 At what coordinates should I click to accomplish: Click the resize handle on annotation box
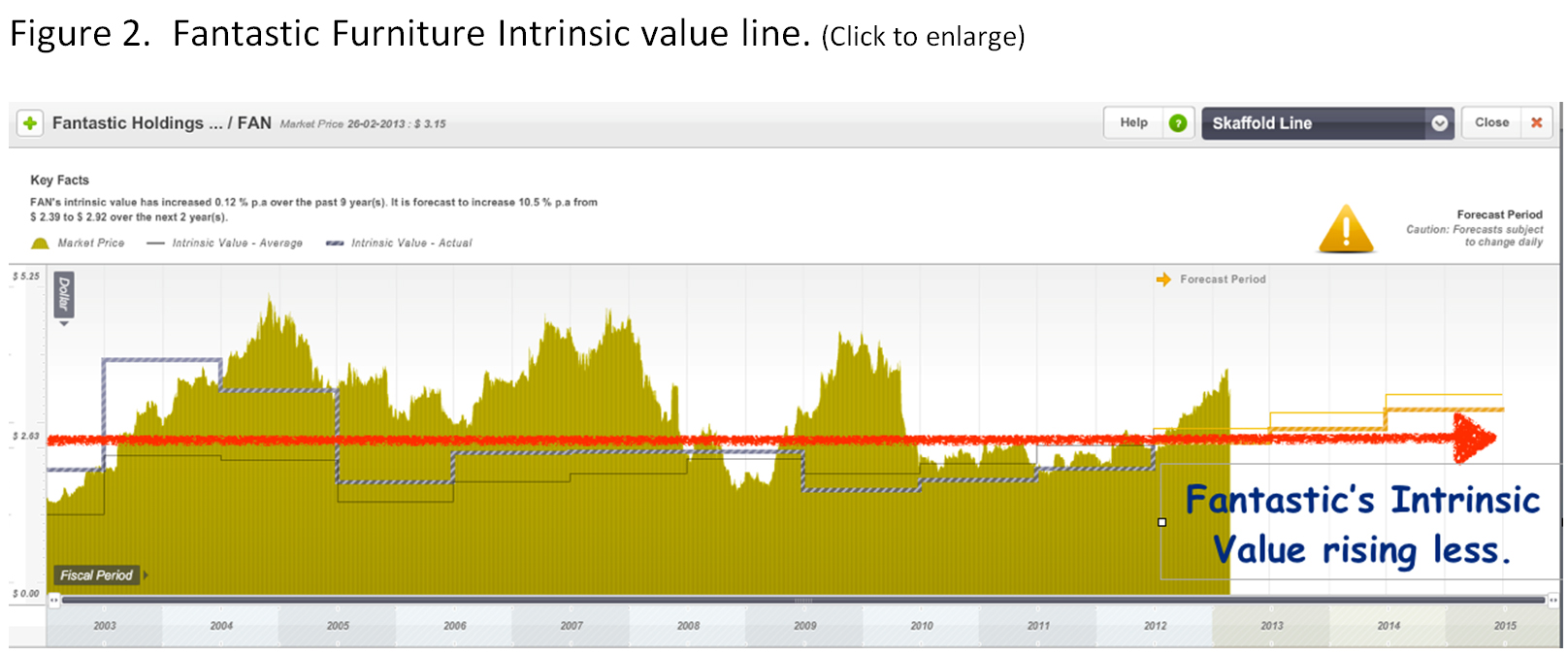[1161, 522]
